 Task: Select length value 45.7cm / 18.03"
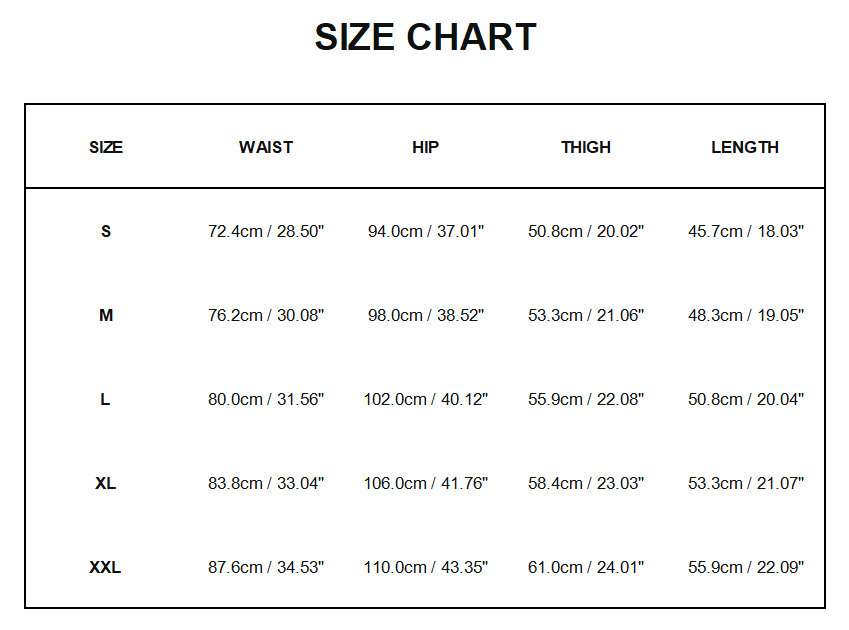[746, 231]
